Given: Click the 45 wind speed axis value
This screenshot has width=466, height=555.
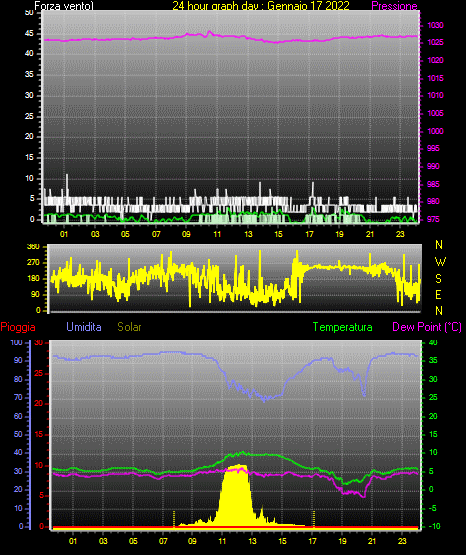Looking at the screenshot, I should 29,33.
